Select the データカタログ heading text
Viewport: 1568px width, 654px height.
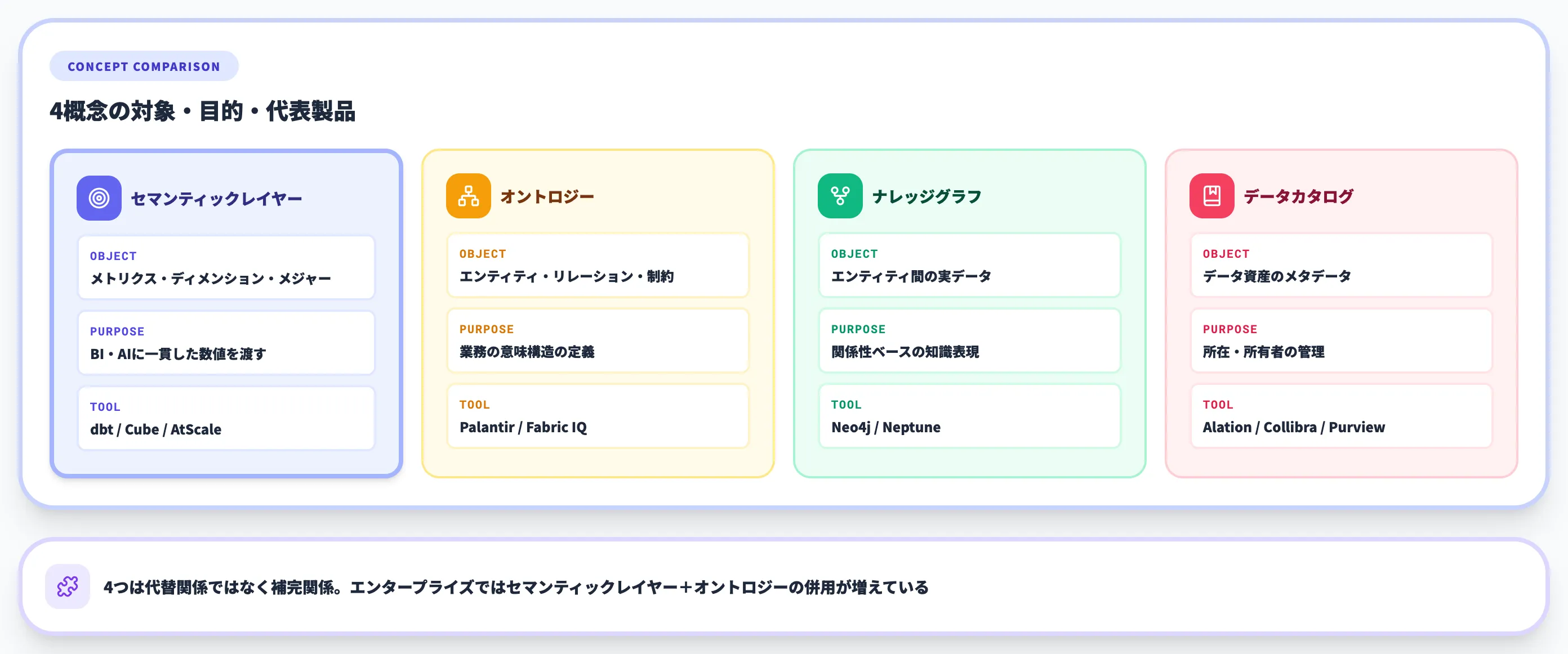pos(1299,196)
